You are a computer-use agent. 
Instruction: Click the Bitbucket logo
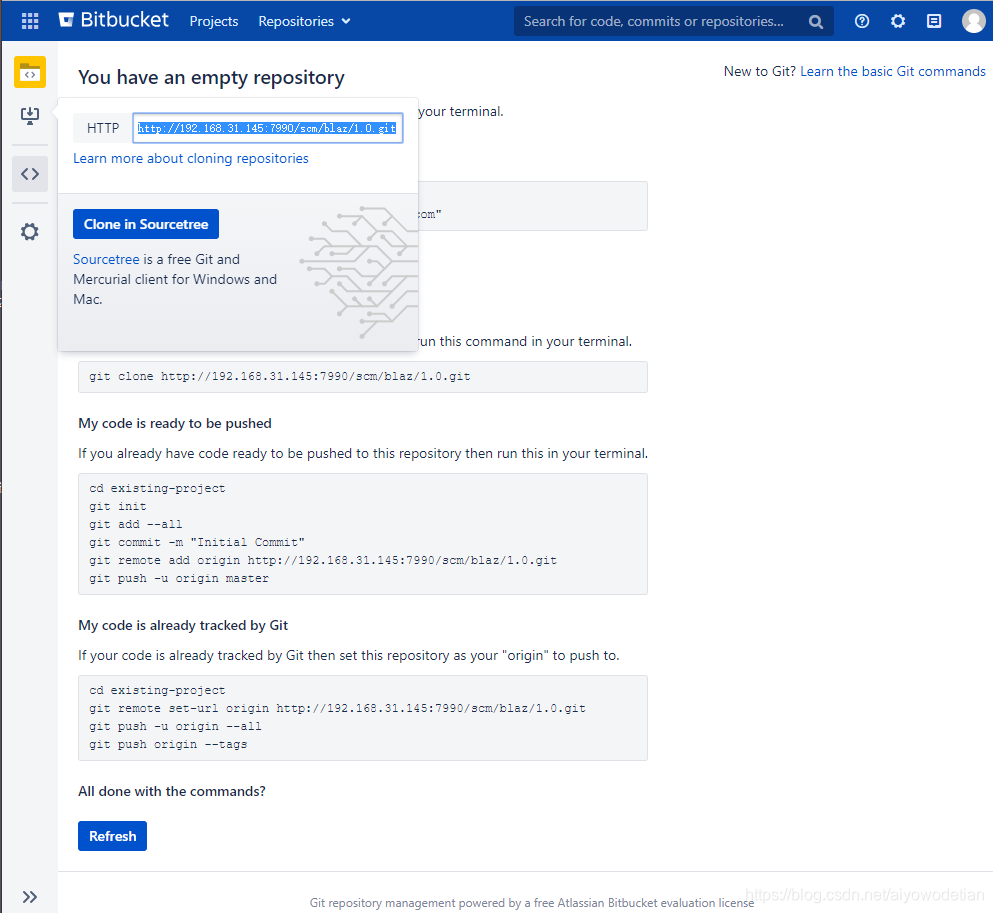114,20
